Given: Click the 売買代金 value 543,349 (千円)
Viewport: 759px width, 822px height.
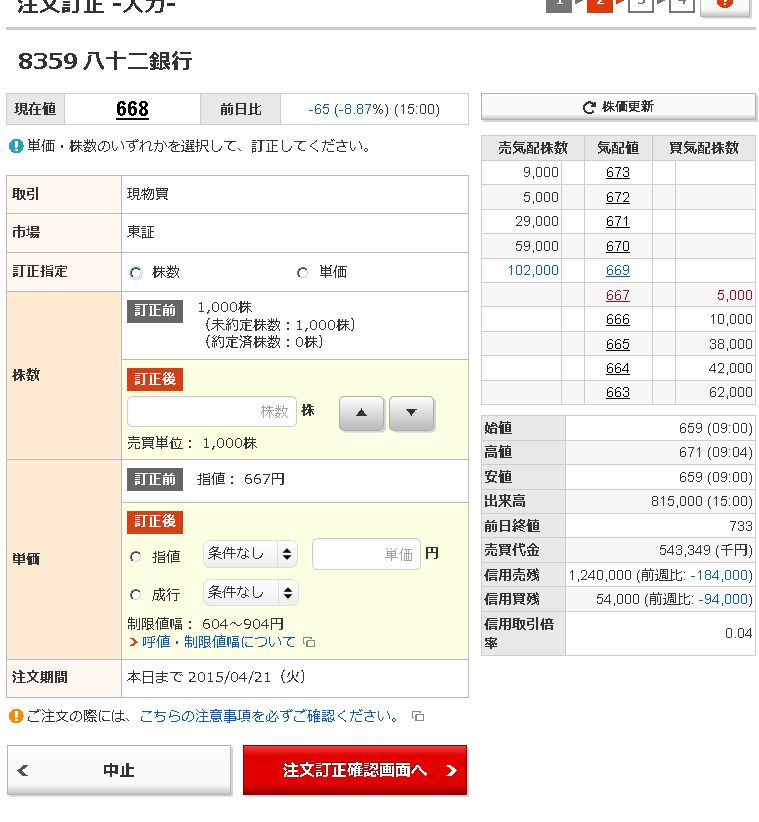Looking at the screenshot, I should click(x=706, y=550).
